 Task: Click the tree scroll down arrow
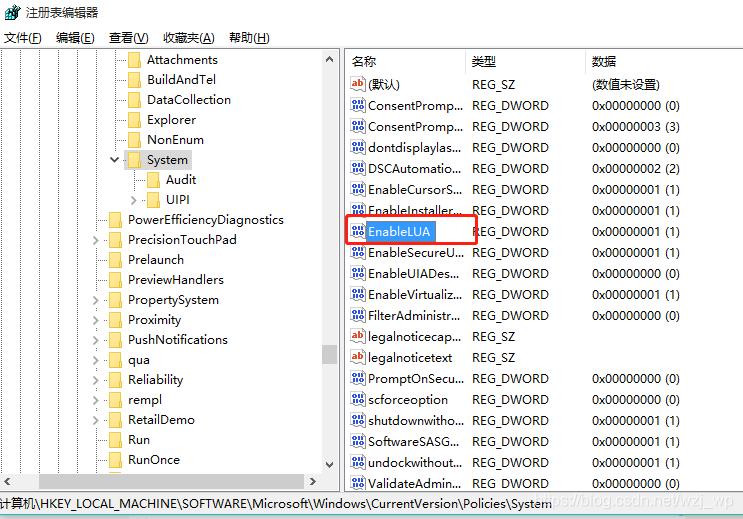329,464
